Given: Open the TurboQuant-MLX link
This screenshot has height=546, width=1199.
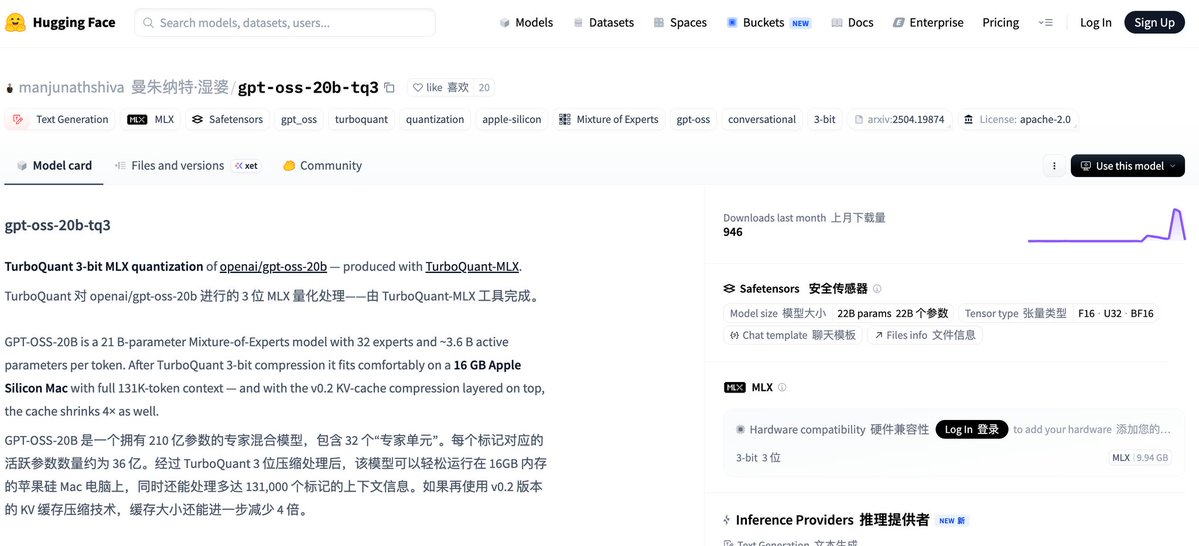Looking at the screenshot, I should pyautogui.click(x=472, y=266).
